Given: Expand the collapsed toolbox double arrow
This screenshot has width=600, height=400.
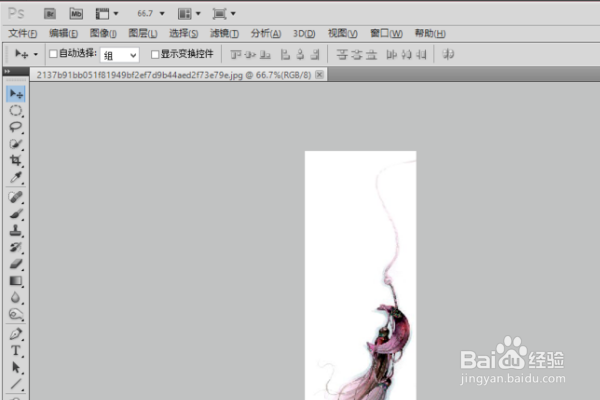Looking at the screenshot, I should tap(7, 71).
